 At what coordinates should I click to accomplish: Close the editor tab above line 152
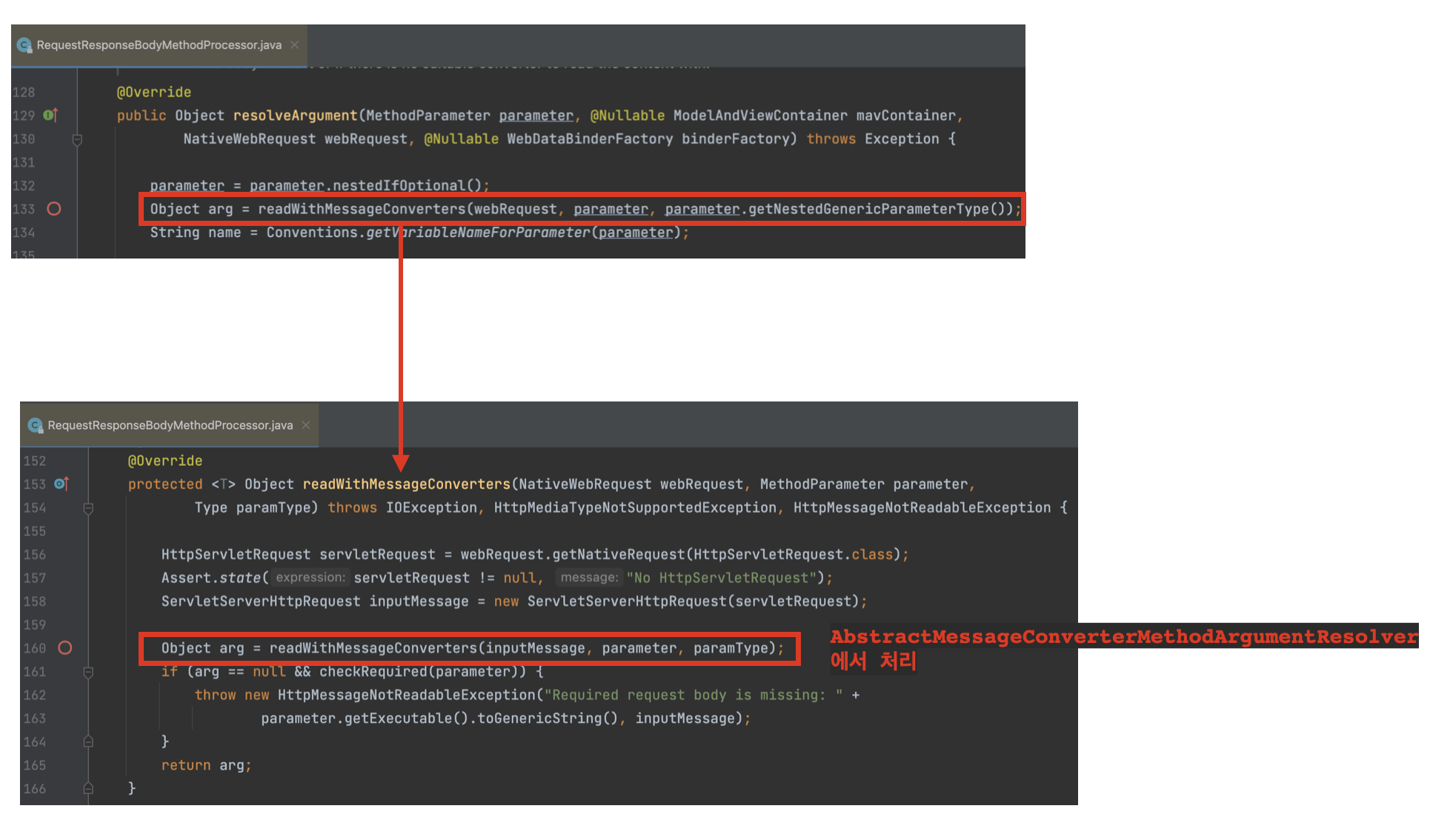click(x=306, y=425)
